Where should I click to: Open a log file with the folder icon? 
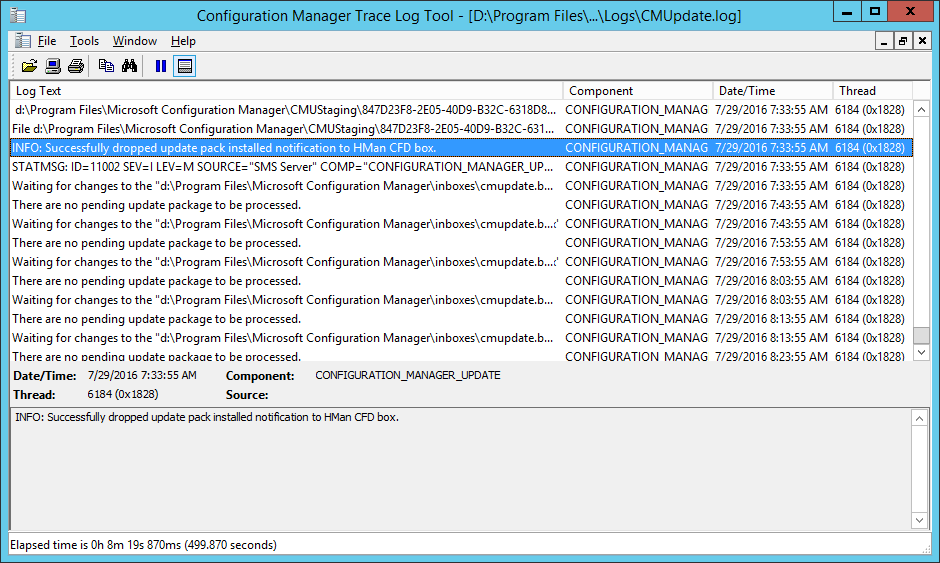[x=29, y=66]
